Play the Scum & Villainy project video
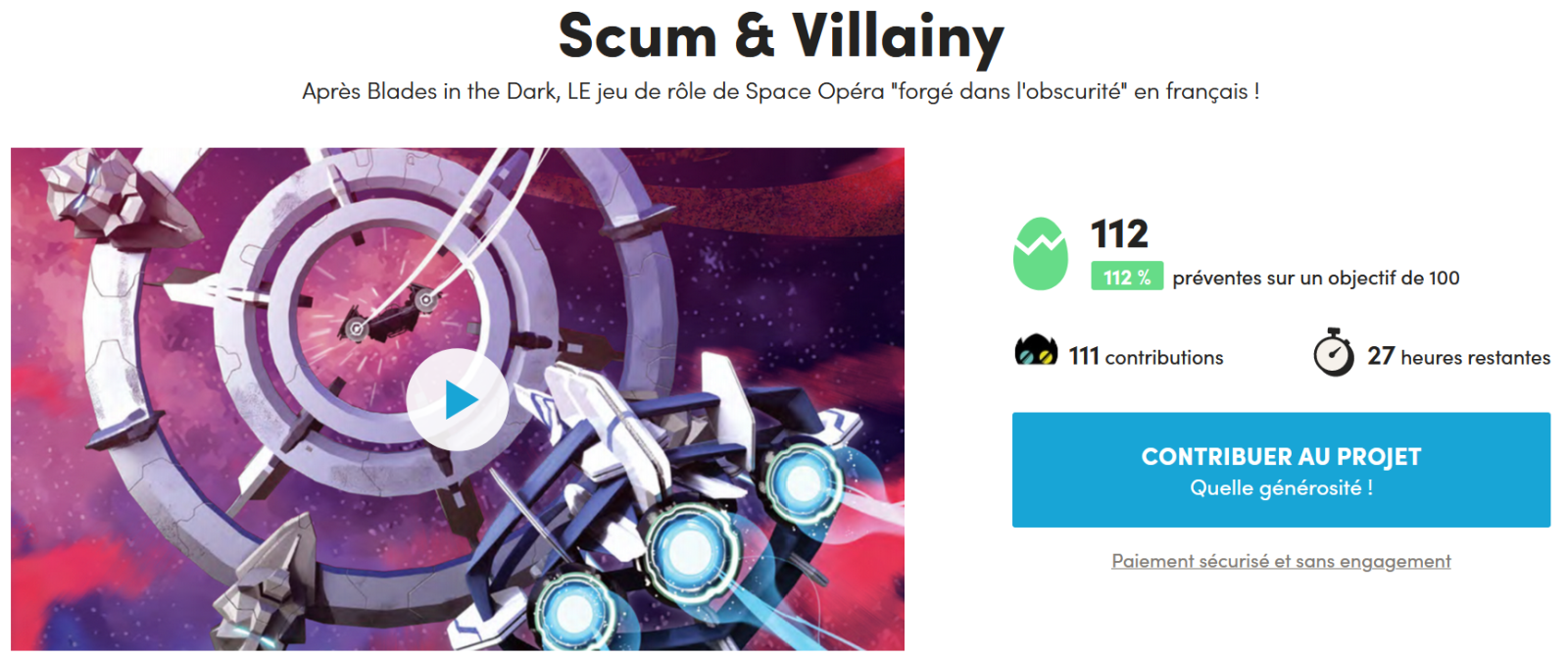This screenshot has width=1568, height=658. [458, 399]
